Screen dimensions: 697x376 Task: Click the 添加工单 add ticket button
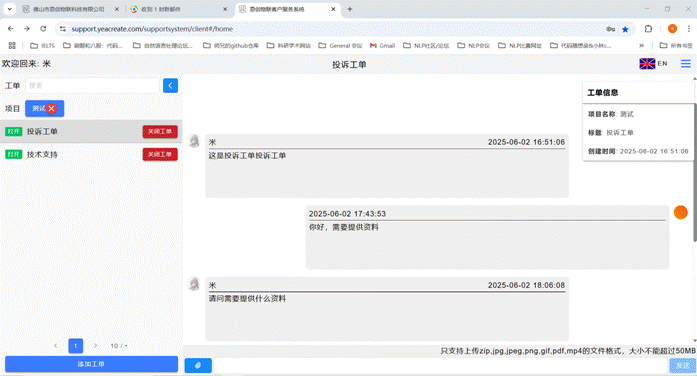[91, 364]
